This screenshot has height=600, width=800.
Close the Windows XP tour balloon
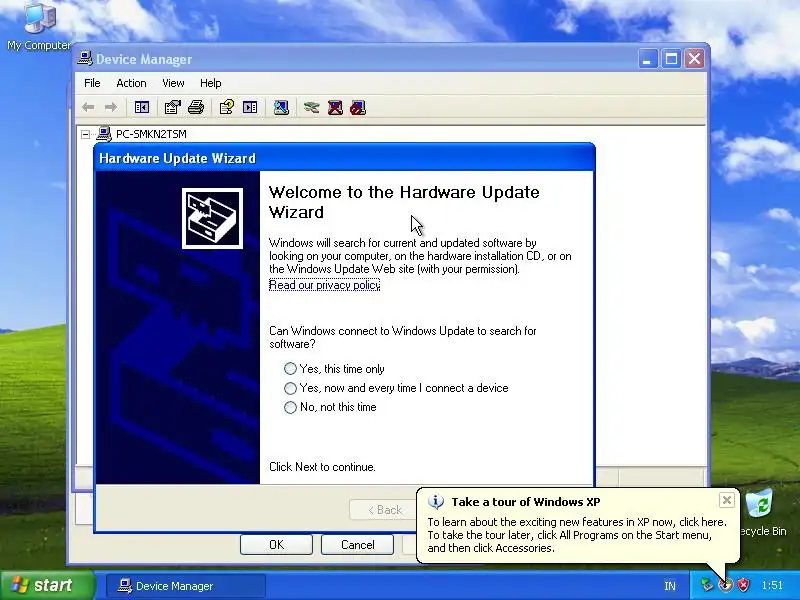727,500
